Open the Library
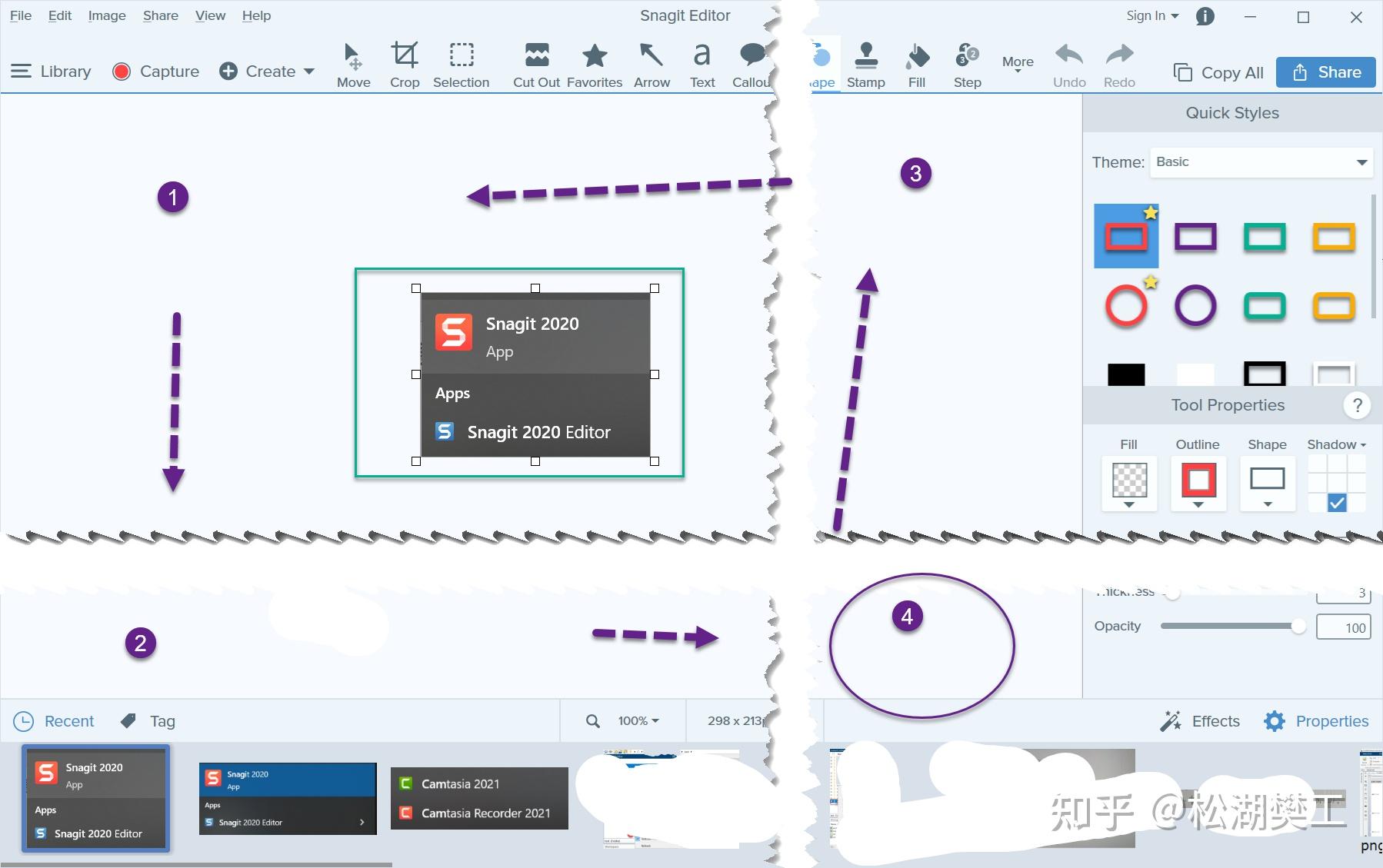The width and height of the screenshot is (1383, 868). [x=51, y=72]
